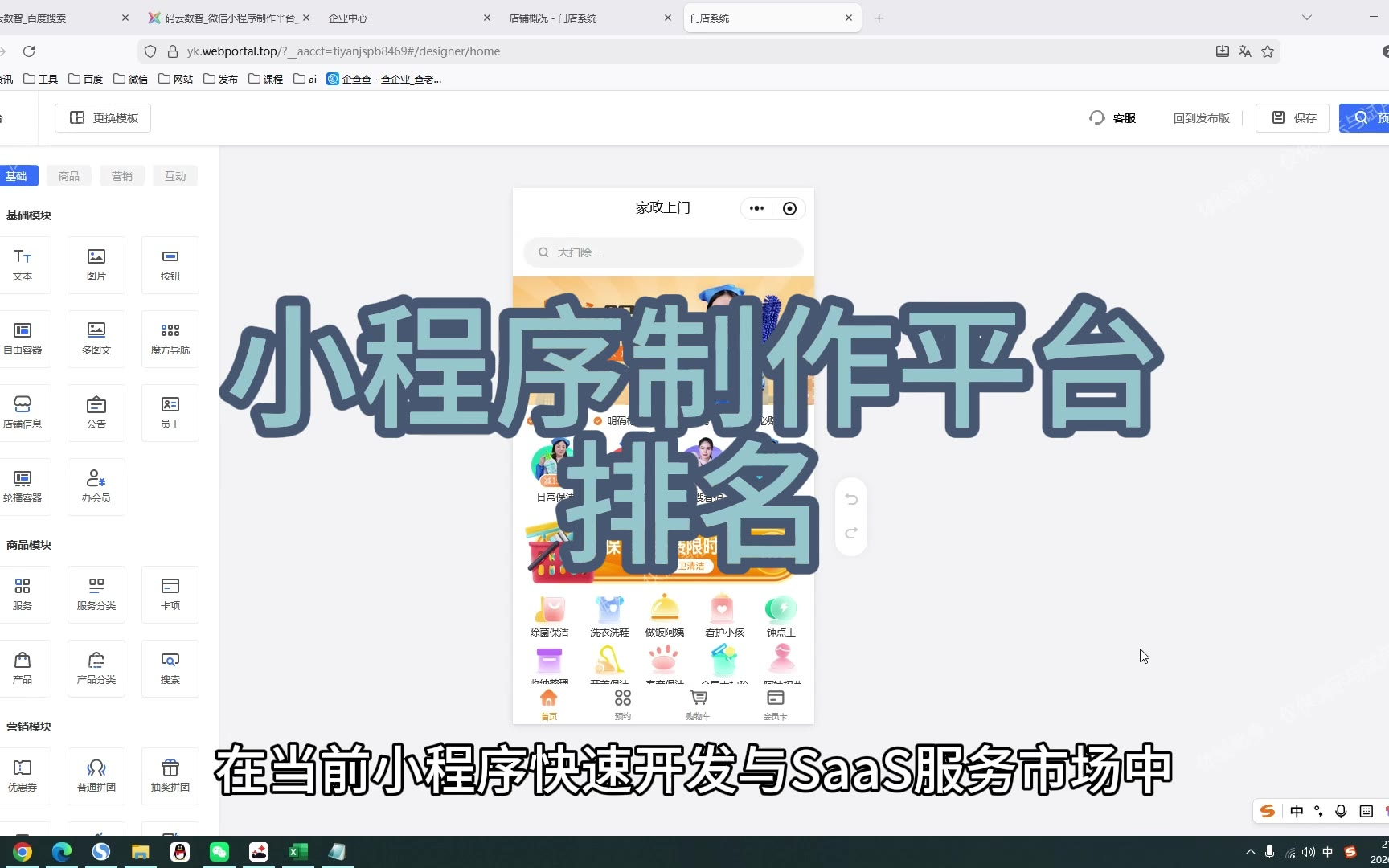
Task: Insert the 按钮 button module
Action: click(170, 264)
